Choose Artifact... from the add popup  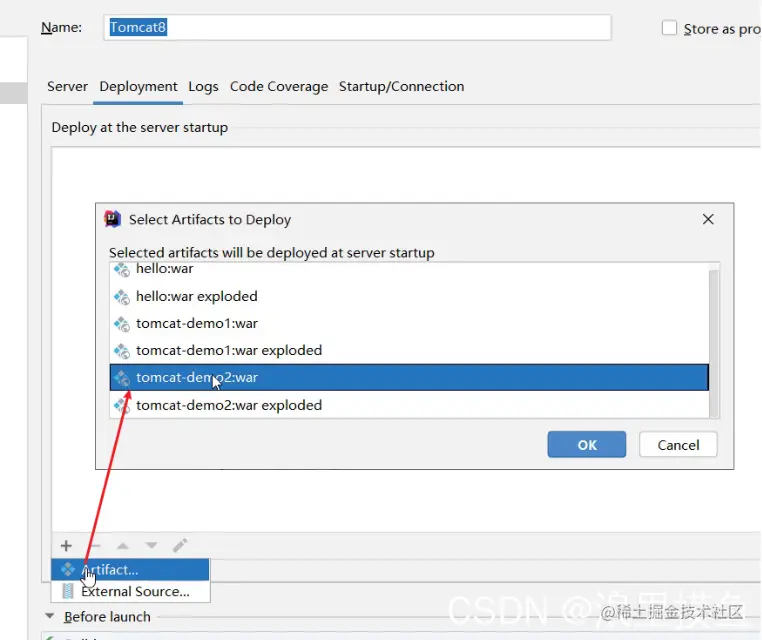[x=130, y=570]
